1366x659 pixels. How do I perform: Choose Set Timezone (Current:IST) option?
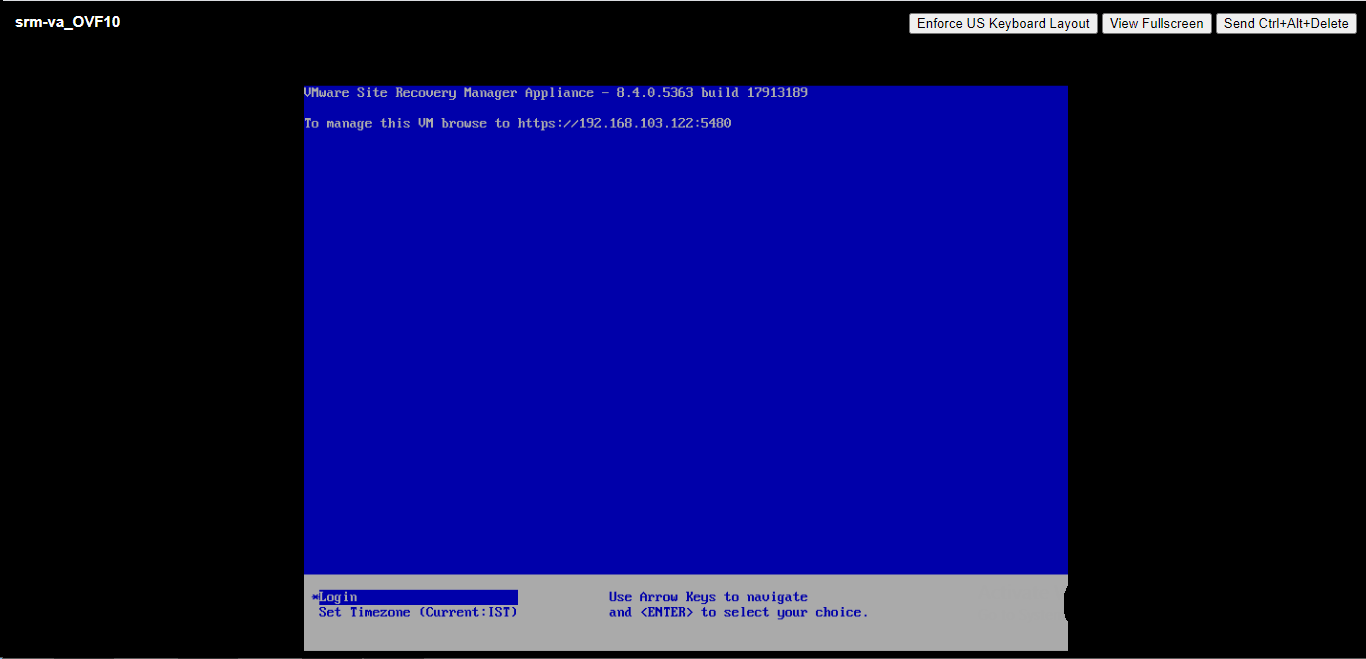[418, 612]
